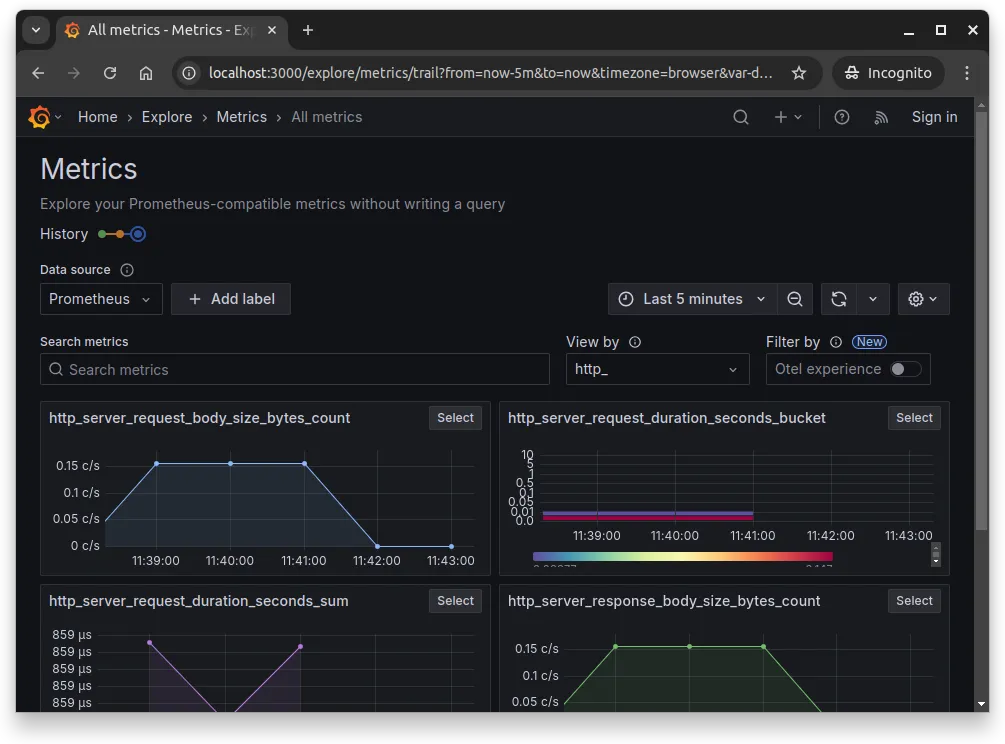This screenshot has height=744, width=1005.
Task: Switch to the Explore breadcrumb item
Action: tap(167, 117)
